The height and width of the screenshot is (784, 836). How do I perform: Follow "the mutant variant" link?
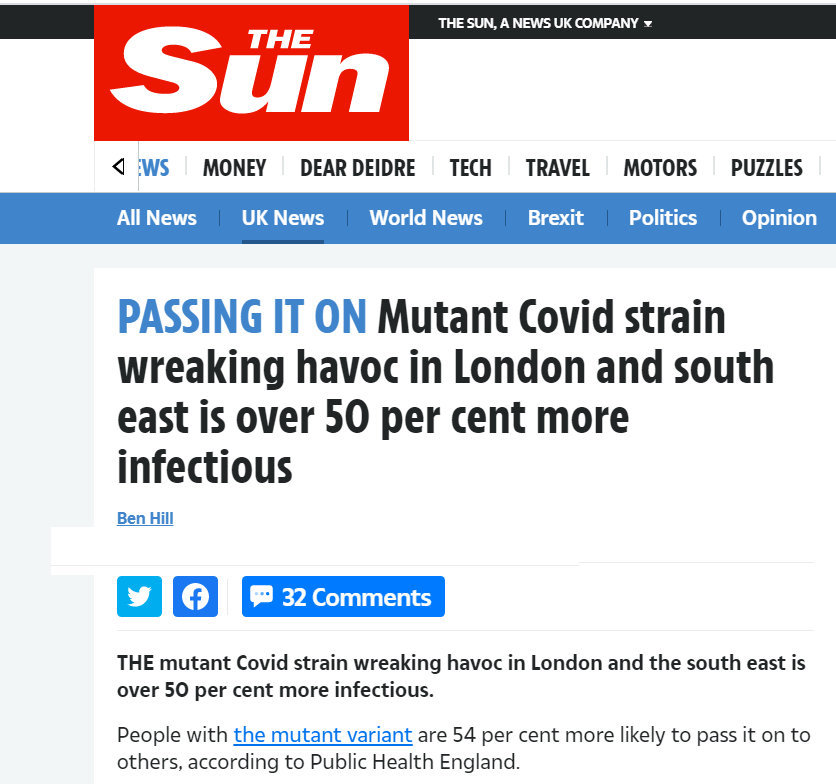[x=323, y=735]
